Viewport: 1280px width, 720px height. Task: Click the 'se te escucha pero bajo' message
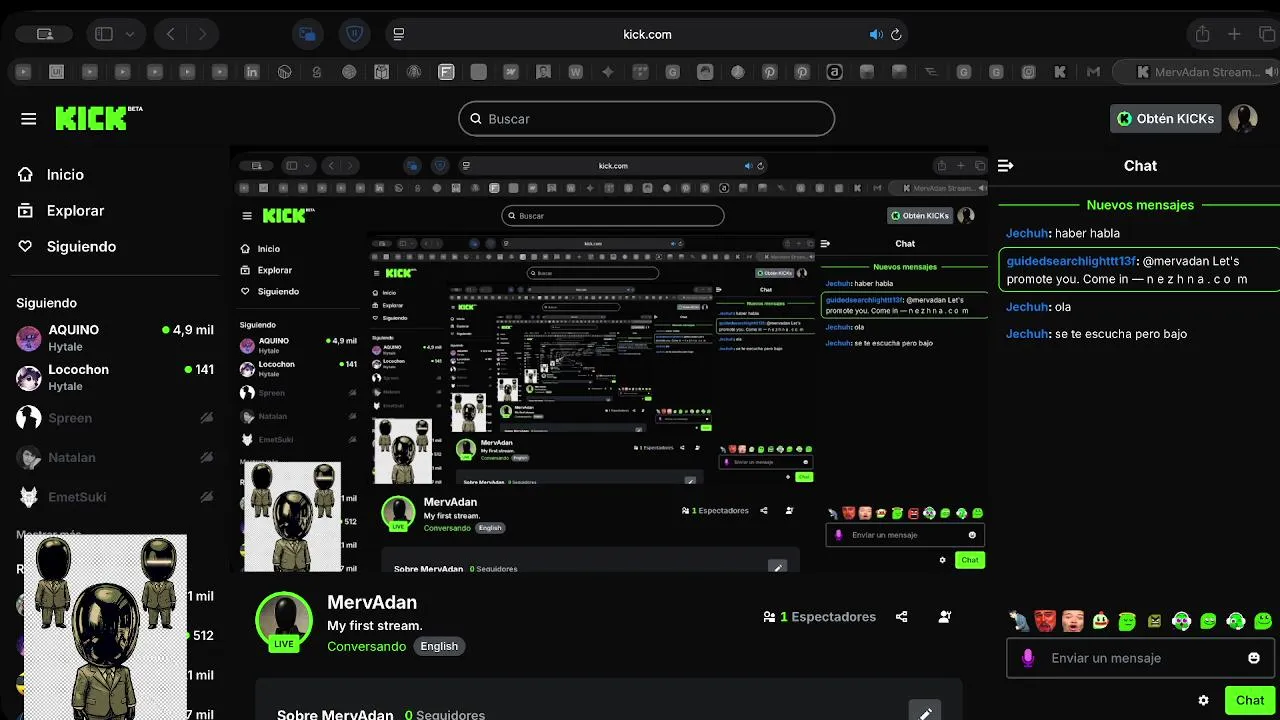tap(1119, 334)
